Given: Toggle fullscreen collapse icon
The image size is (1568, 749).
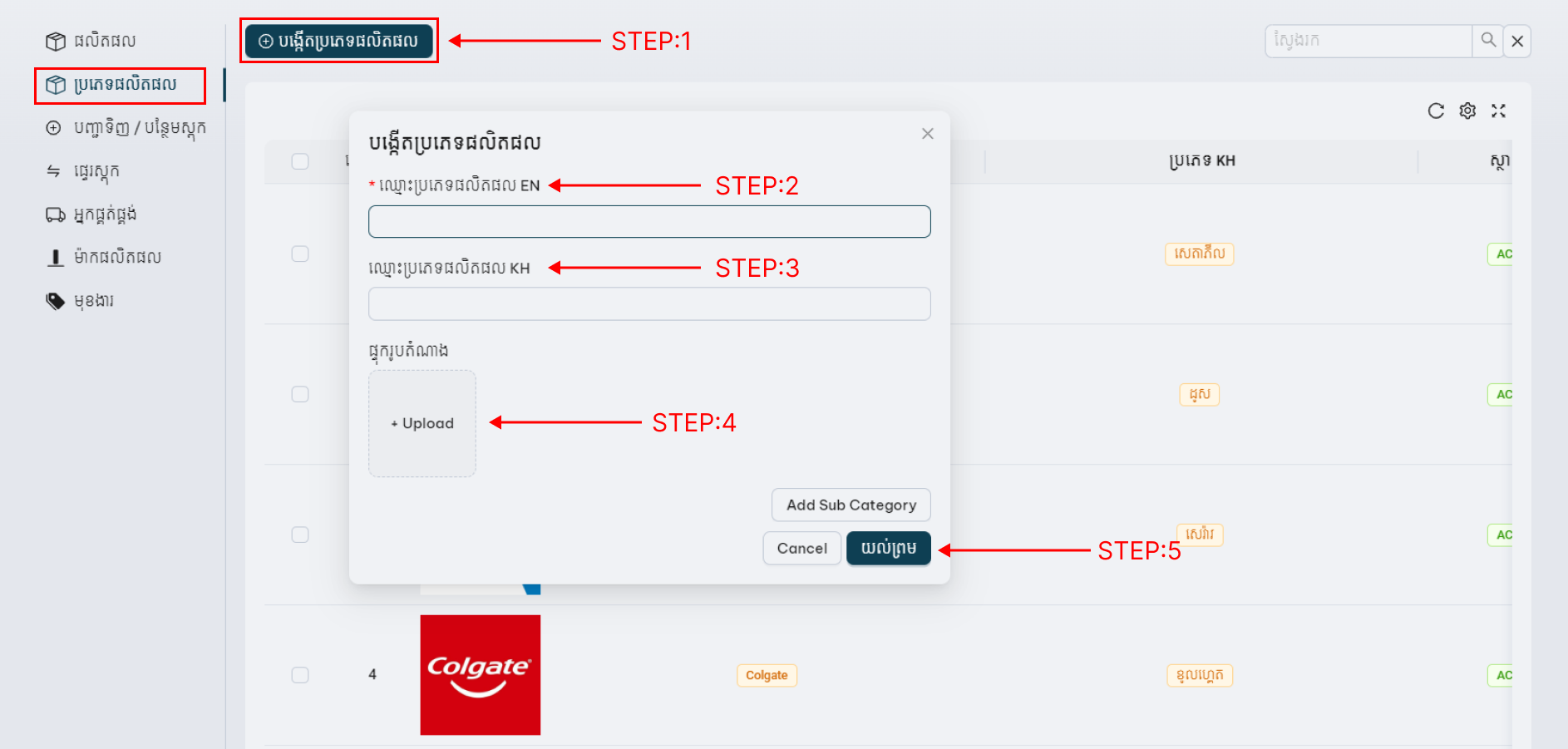Looking at the screenshot, I should click(x=1498, y=111).
